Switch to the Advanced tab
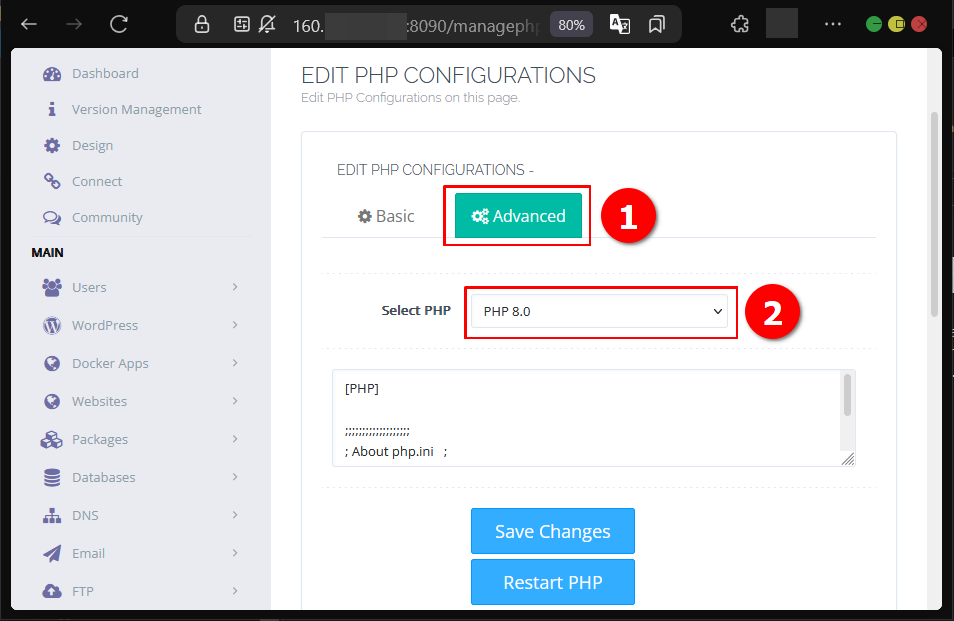Image resolution: width=954 pixels, height=621 pixels. click(x=518, y=216)
